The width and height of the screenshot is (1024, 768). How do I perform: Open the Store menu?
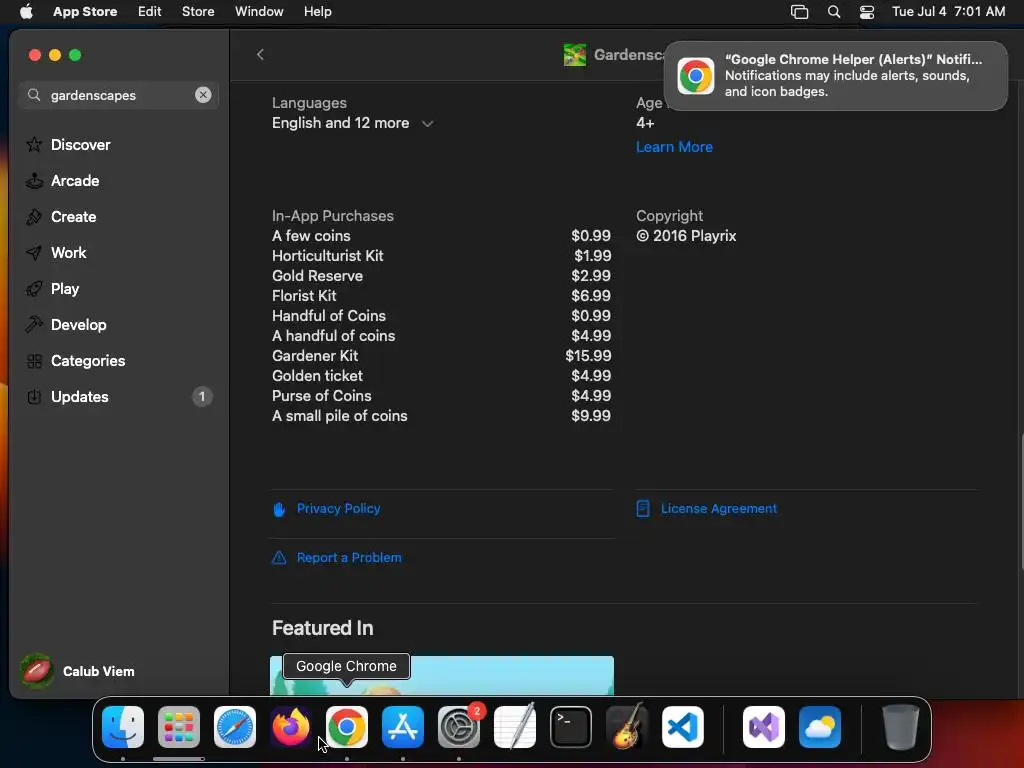tap(198, 11)
